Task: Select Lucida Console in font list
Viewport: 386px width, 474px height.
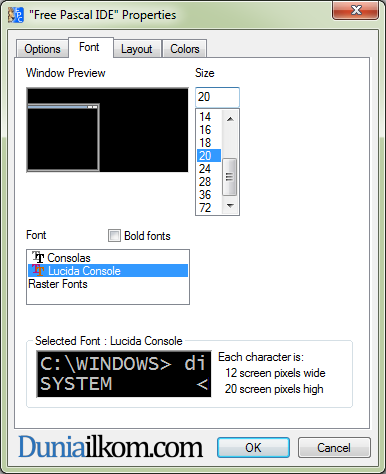Action: 108,271
